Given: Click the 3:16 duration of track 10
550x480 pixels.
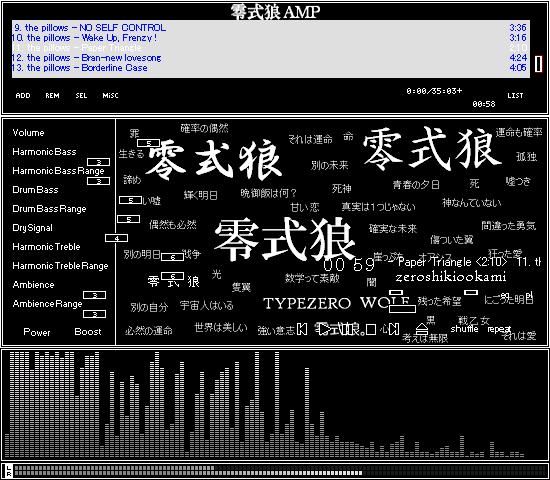Looking at the screenshot, I should tap(518, 38).
